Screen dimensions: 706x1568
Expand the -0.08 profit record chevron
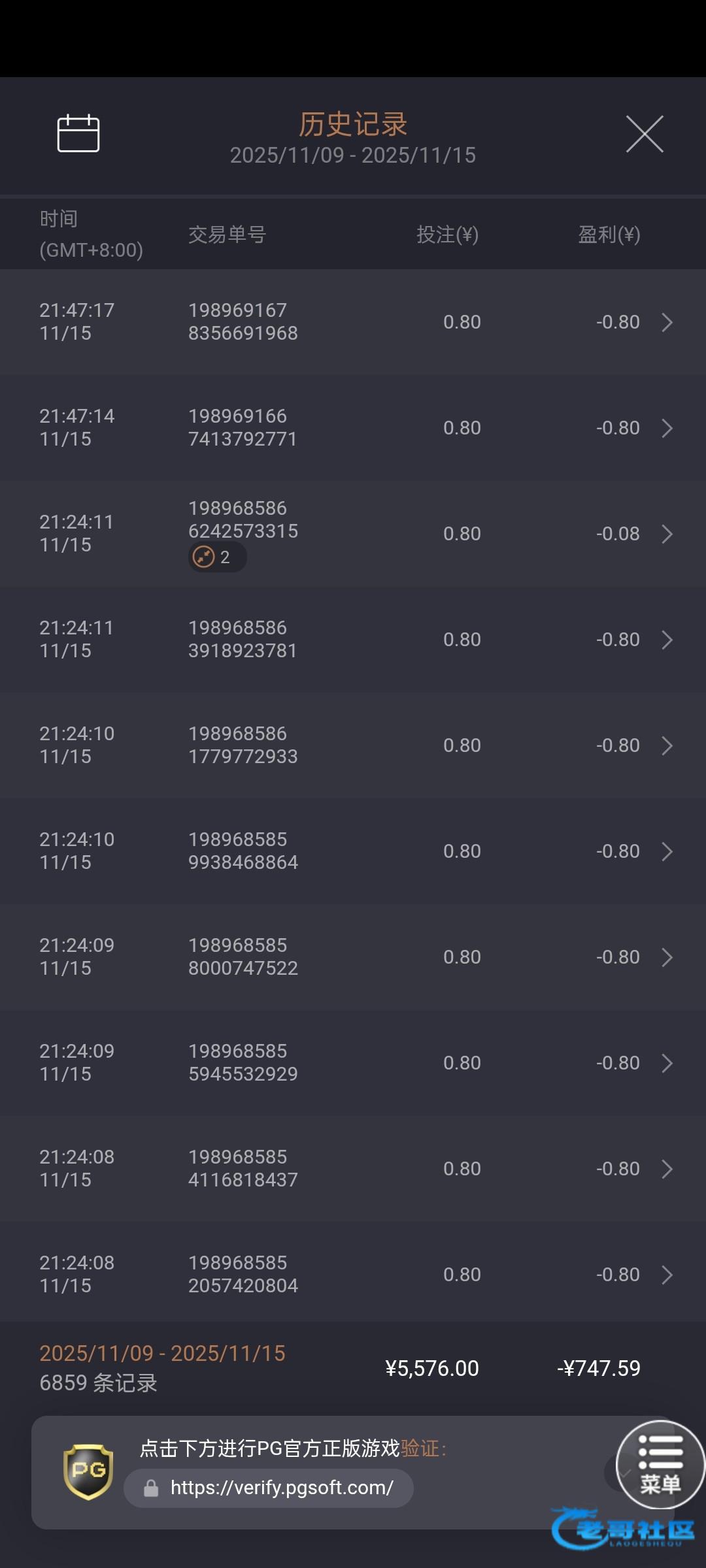[x=667, y=534]
